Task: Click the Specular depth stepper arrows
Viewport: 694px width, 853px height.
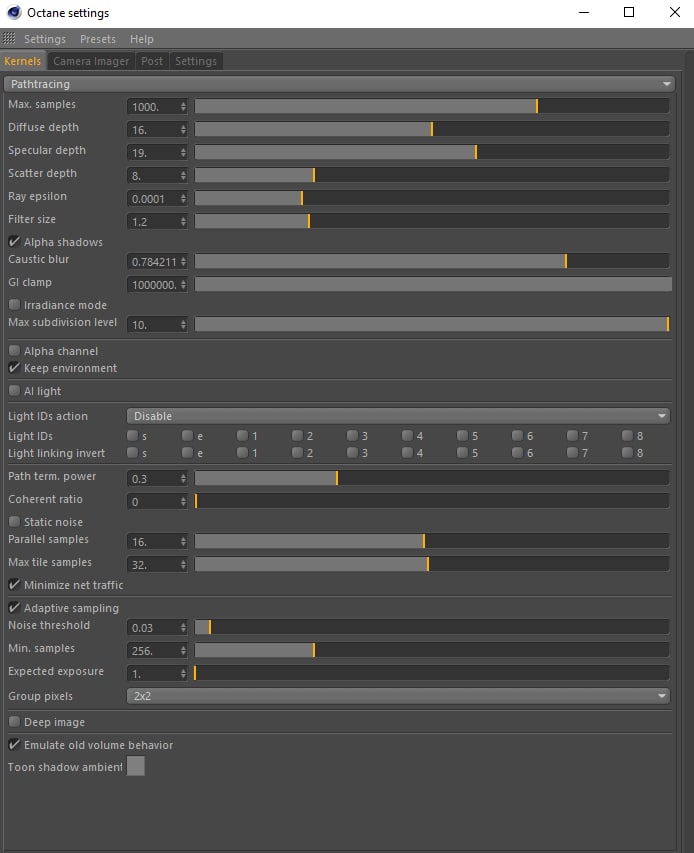Action: 183,152
